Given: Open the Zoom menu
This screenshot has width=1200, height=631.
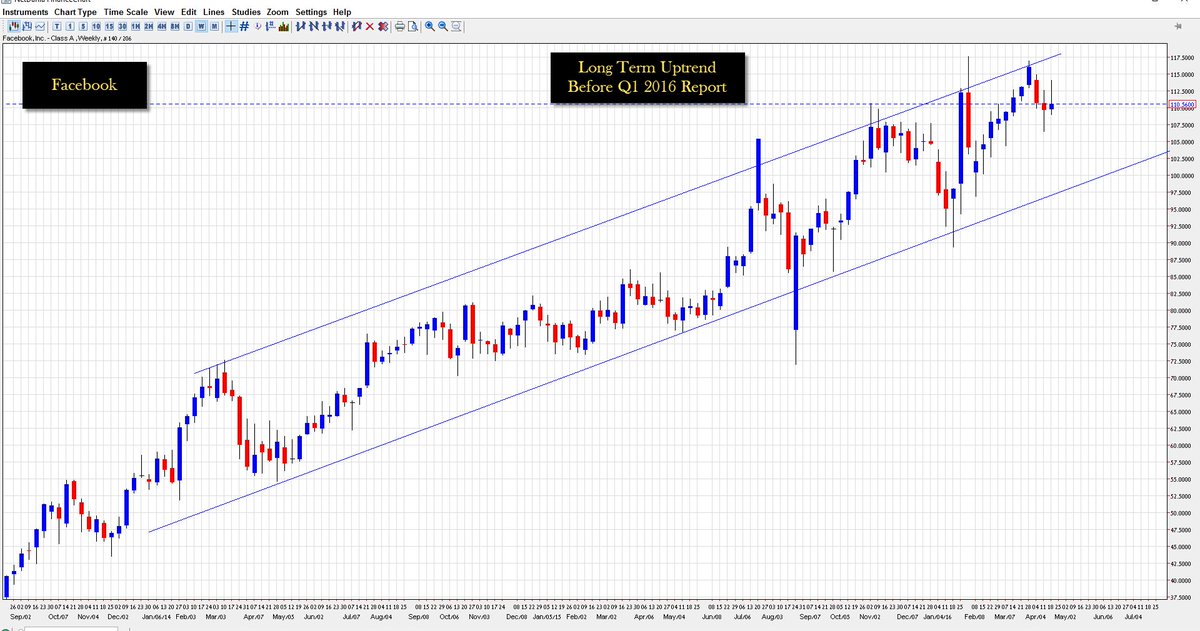Looking at the screenshot, I should click(278, 12).
